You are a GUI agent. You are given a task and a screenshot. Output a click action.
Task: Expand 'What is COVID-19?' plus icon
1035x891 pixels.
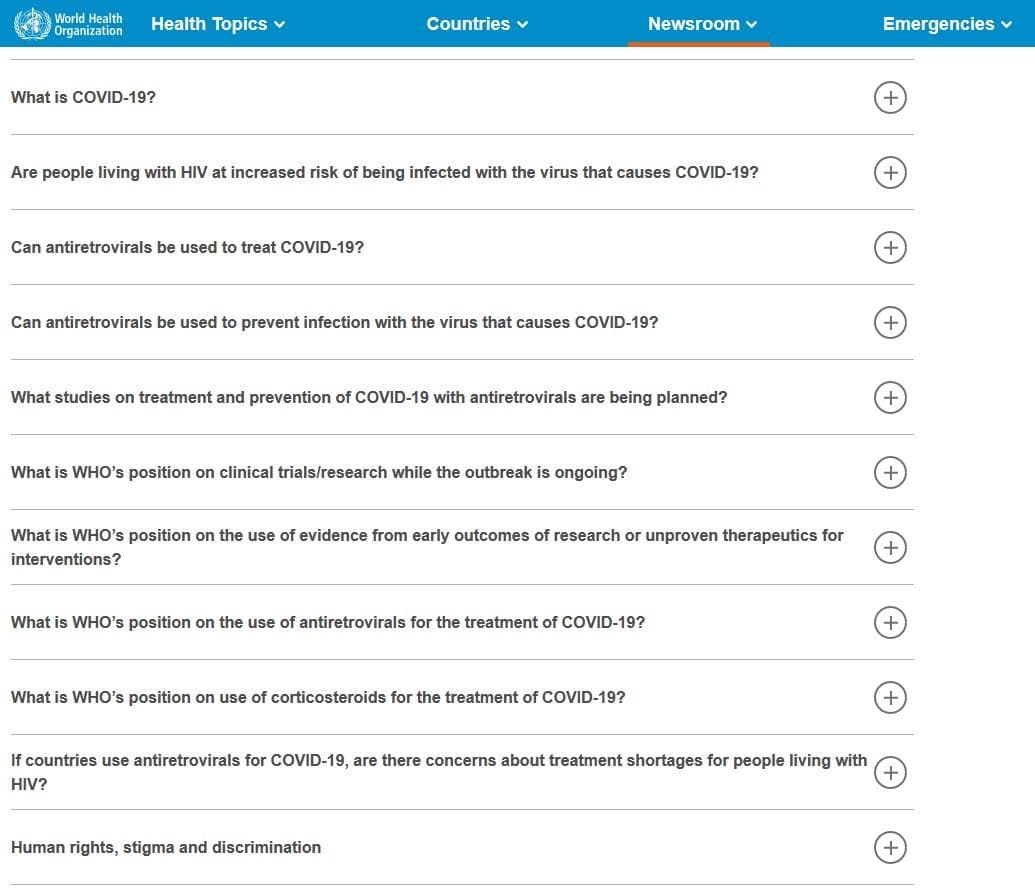click(890, 97)
